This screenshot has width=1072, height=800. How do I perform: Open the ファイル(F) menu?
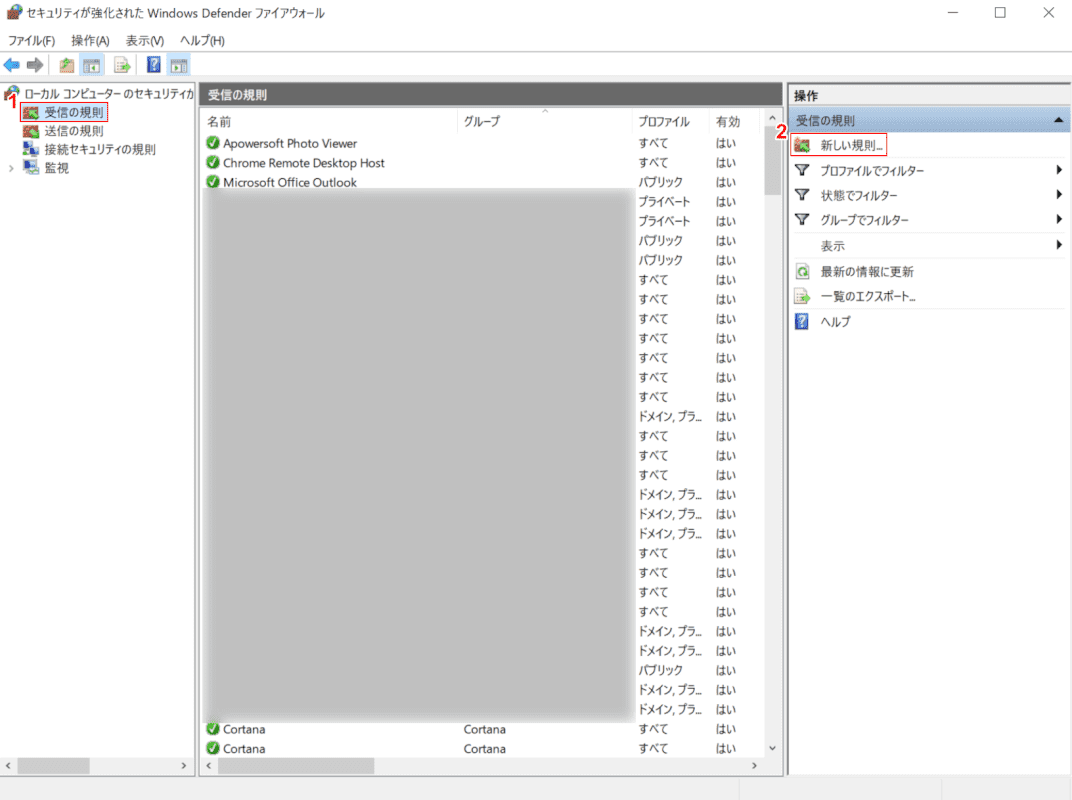pyautogui.click(x=31, y=40)
